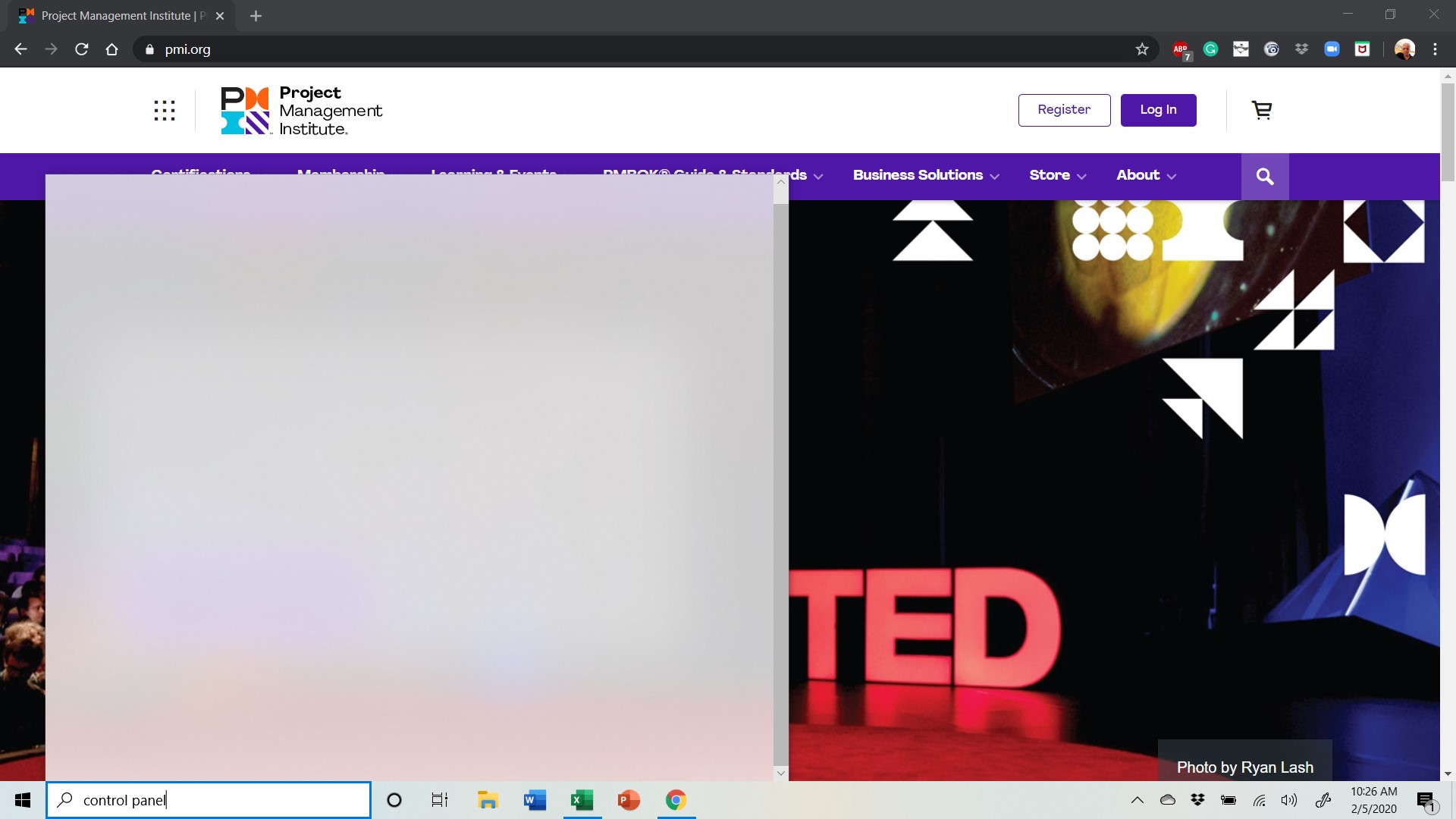Reload the pmi.org page
1456x819 pixels.
(x=82, y=49)
